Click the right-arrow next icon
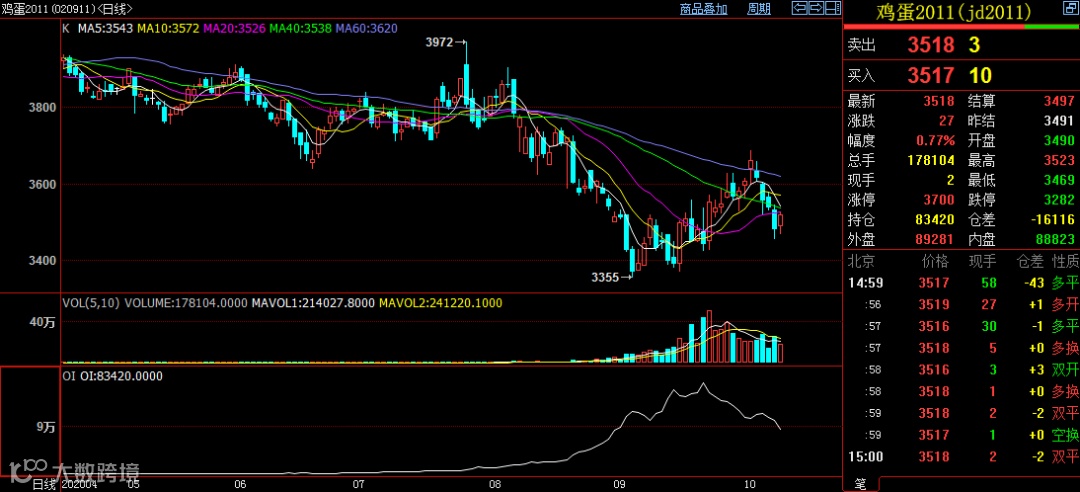 [x=816, y=8]
